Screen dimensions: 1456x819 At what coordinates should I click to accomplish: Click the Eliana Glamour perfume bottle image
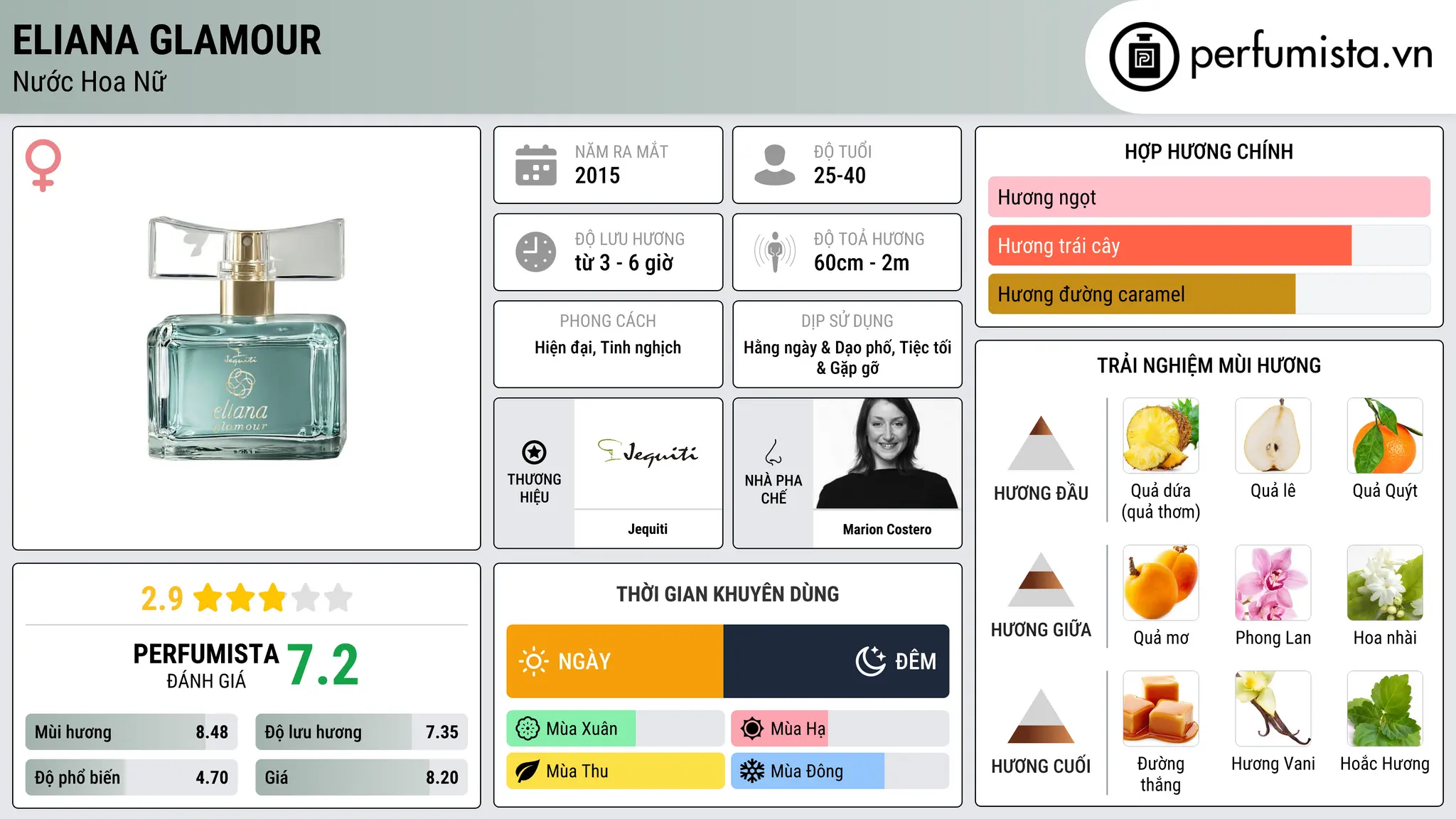[x=246, y=338]
